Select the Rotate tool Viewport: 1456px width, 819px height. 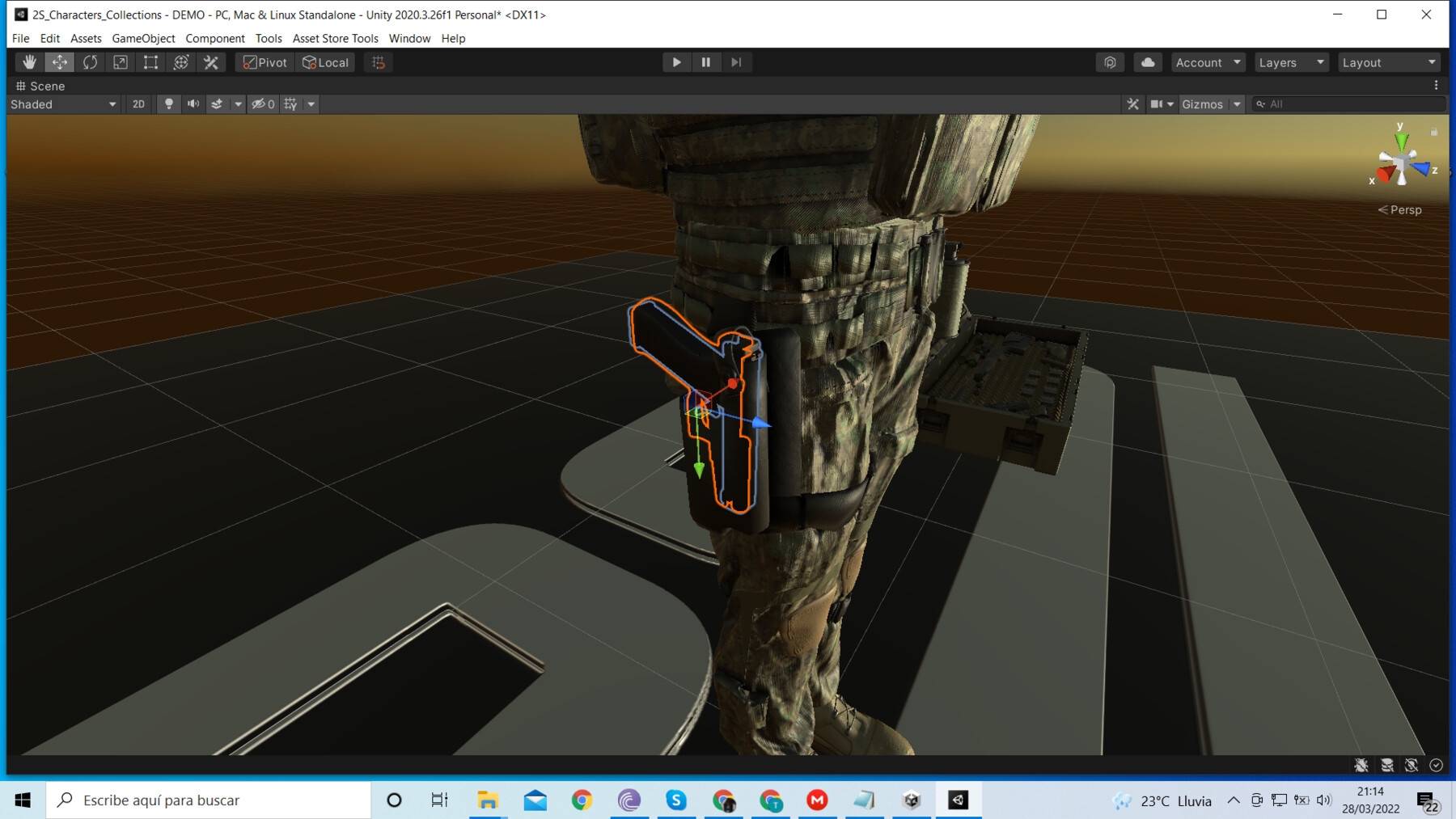coord(90,62)
